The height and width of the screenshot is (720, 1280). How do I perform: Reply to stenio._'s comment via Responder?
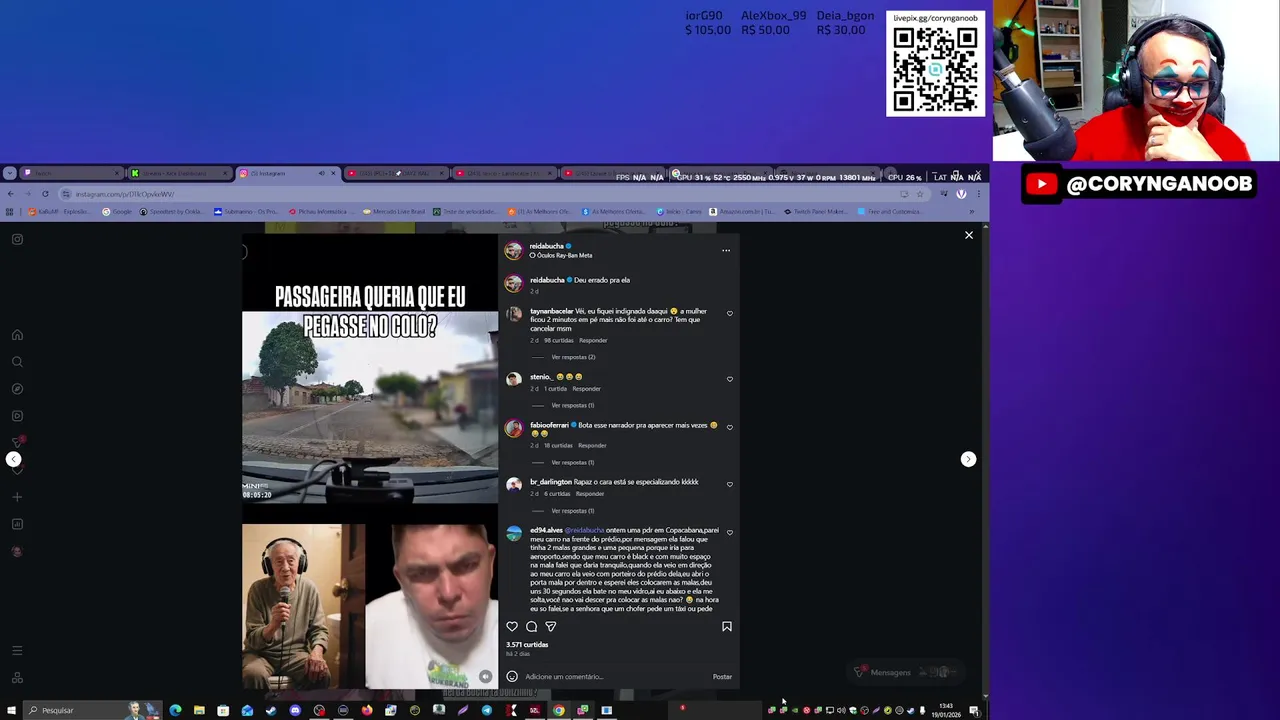coord(586,388)
